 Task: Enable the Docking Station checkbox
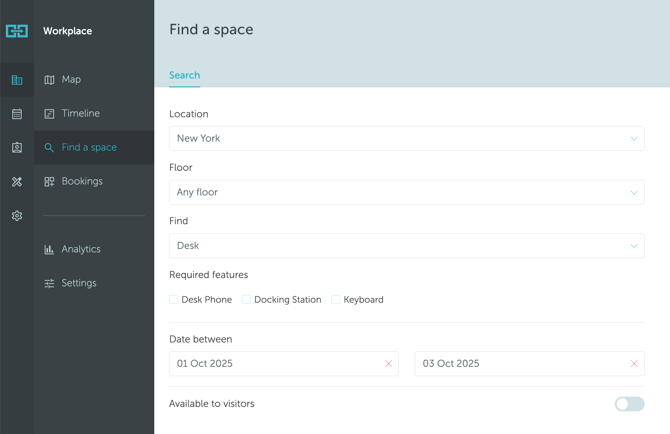[247, 300]
